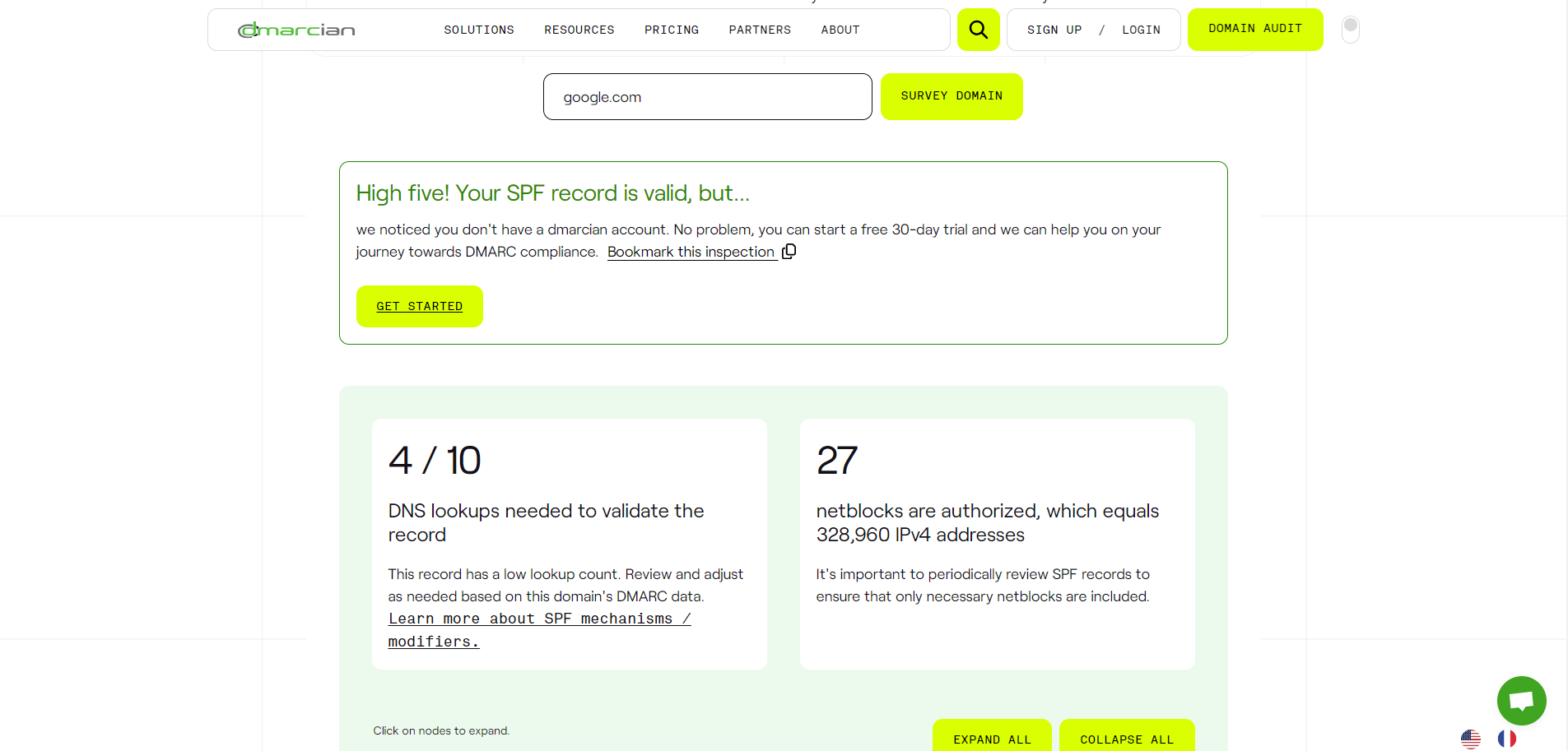Switch language using the US flag icon
Image resolution: width=1568 pixels, height=751 pixels.
(x=1470, y=739)
